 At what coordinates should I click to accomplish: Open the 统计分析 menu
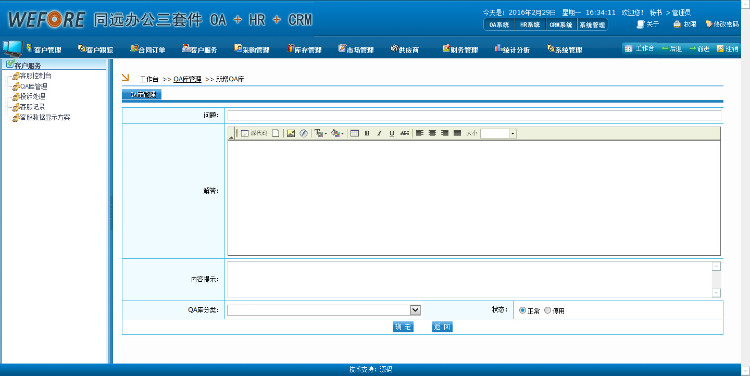512,49
